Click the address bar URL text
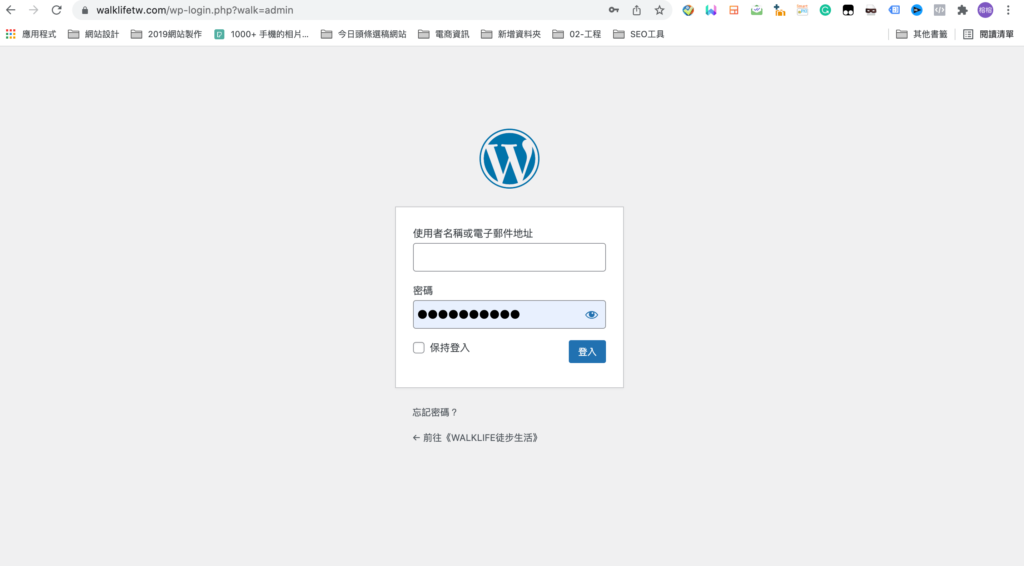This screenshot has width=1024, height=566. [195, 10]
